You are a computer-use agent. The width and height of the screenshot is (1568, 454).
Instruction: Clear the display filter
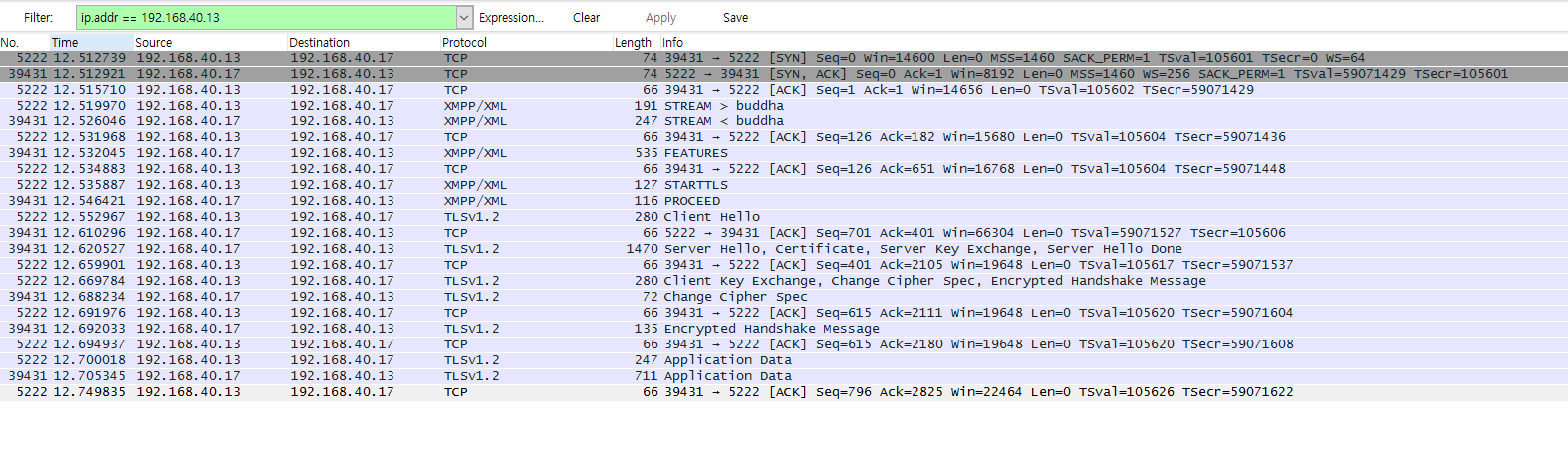(586, 17)
